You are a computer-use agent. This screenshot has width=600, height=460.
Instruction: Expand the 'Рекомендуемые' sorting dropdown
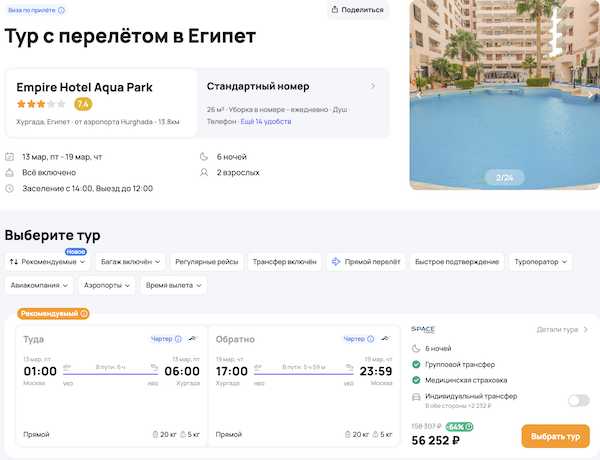tap(49, 261)
